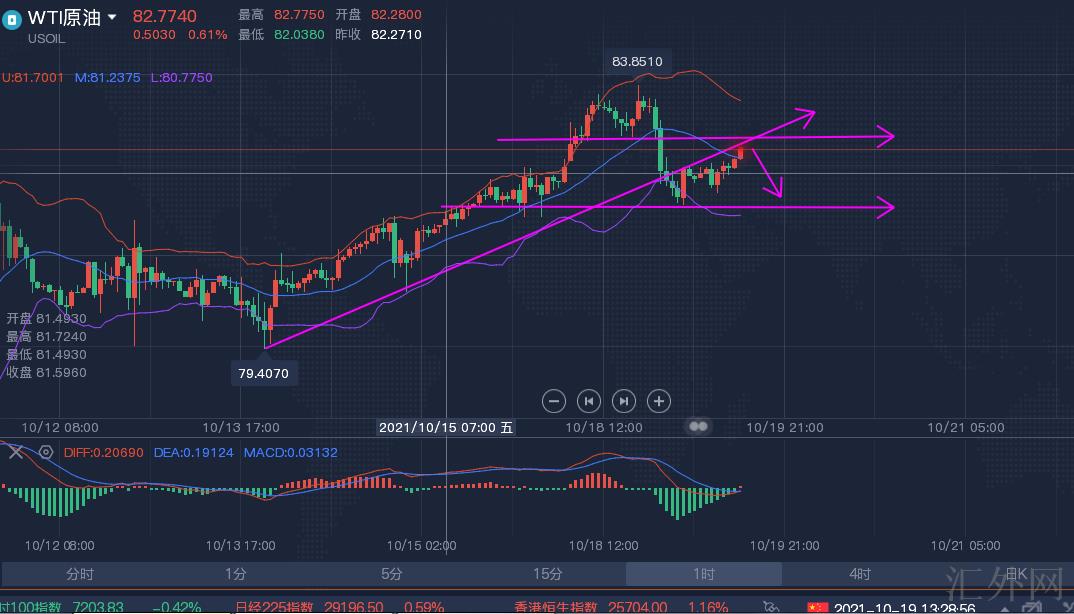The image size is (1074, 614).
Task: Click the double-circle handle on time axis
Action: [x=698, y=426]
